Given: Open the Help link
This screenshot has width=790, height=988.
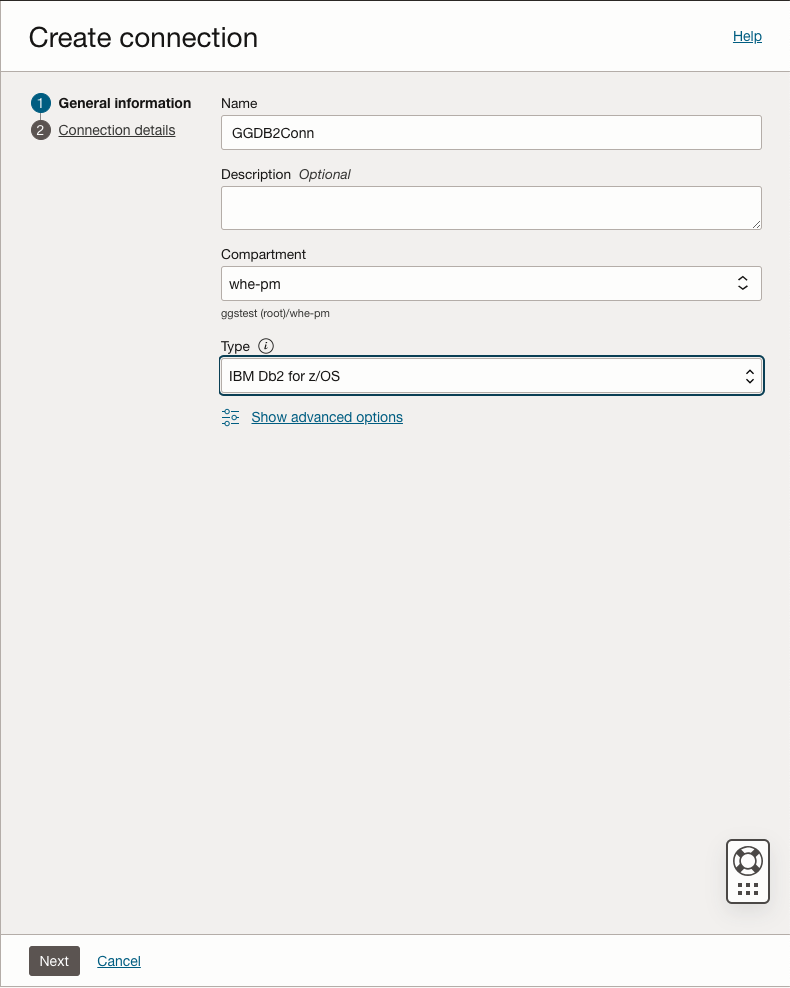Looking at the screenshot, I should 747,36.
